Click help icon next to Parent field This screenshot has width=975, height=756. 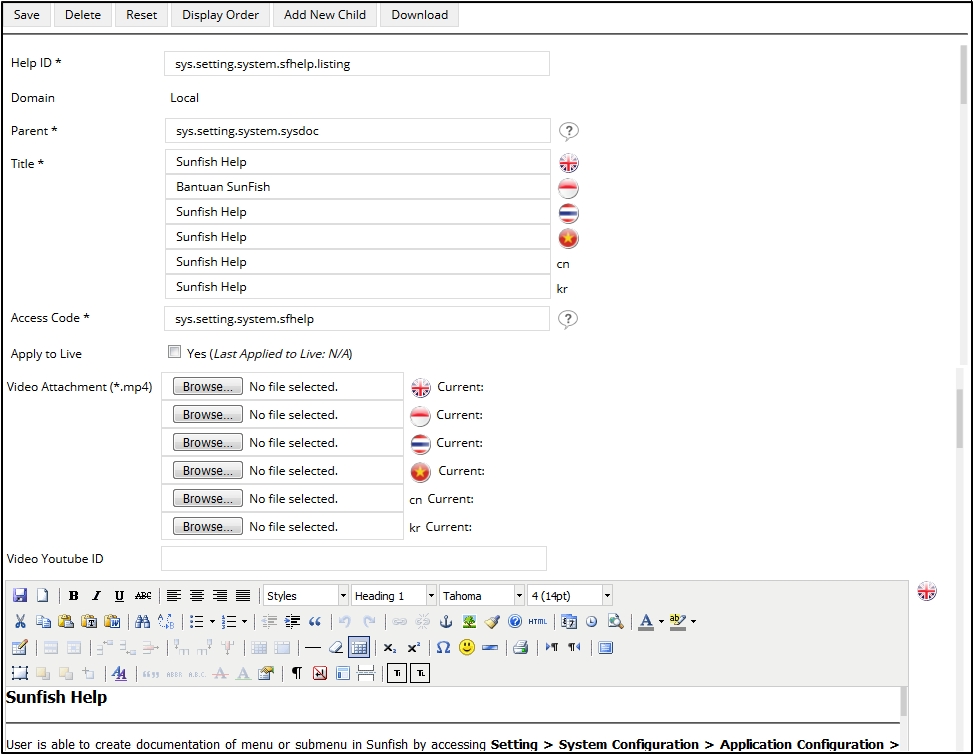coord(568,131)
